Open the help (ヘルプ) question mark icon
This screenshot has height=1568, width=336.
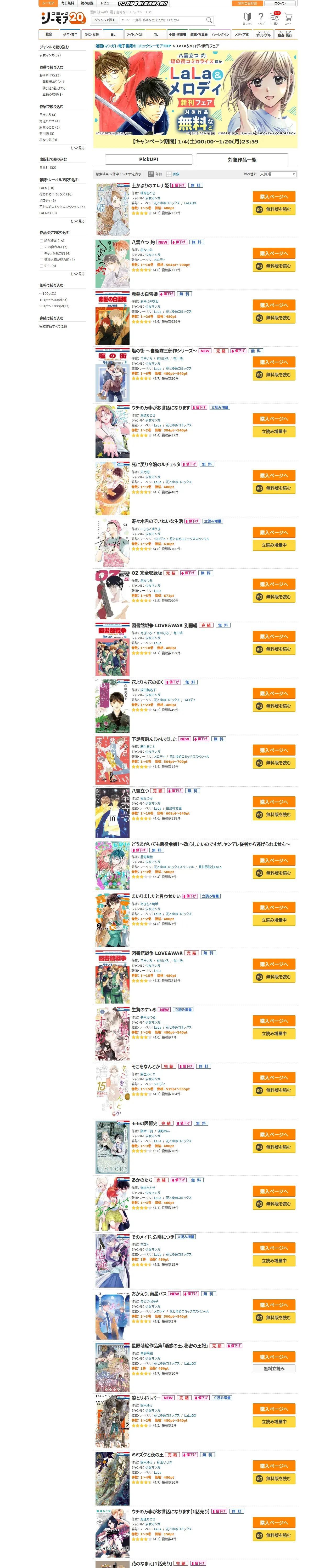(261, 18)
